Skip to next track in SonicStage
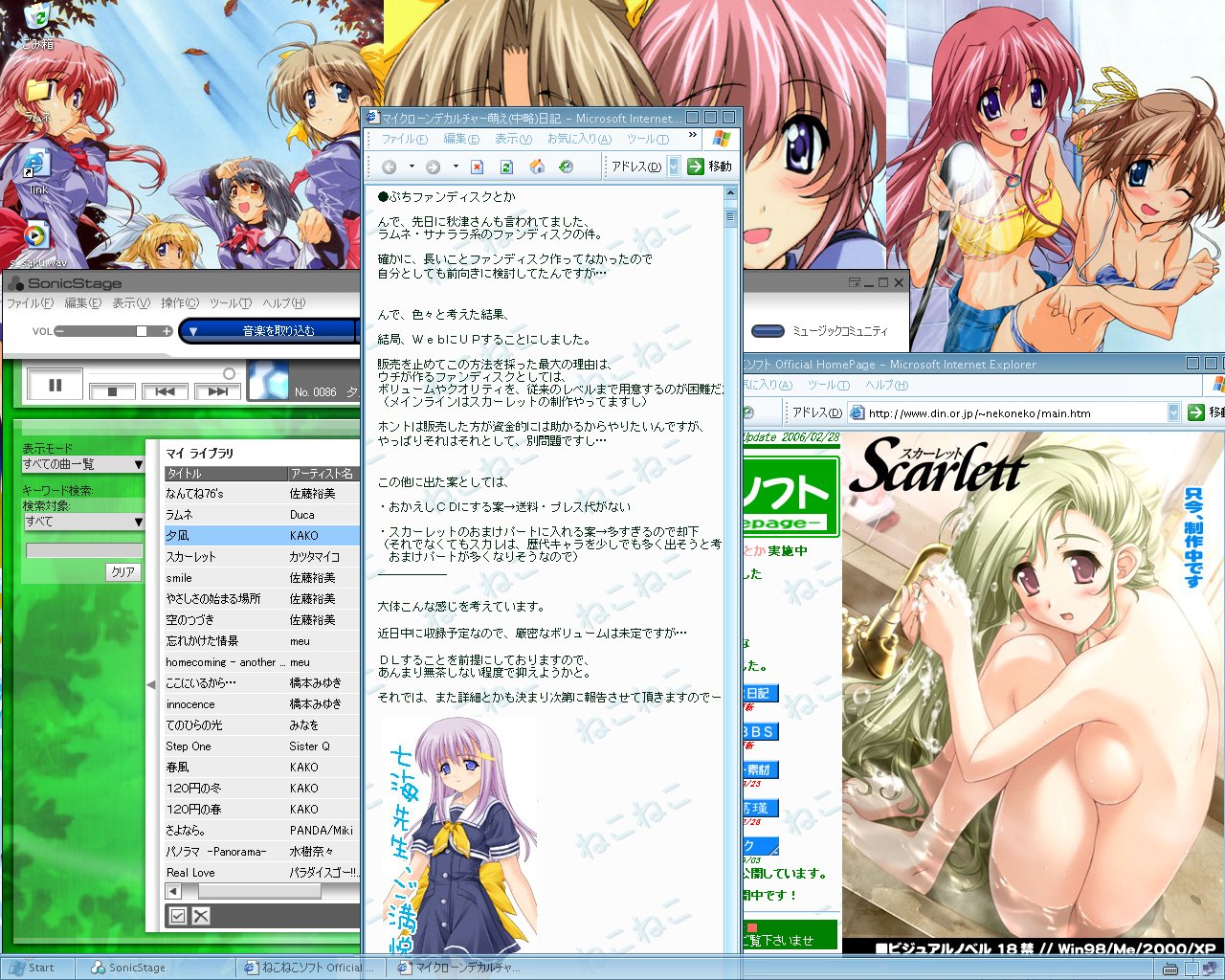 [x=217, y=391]
